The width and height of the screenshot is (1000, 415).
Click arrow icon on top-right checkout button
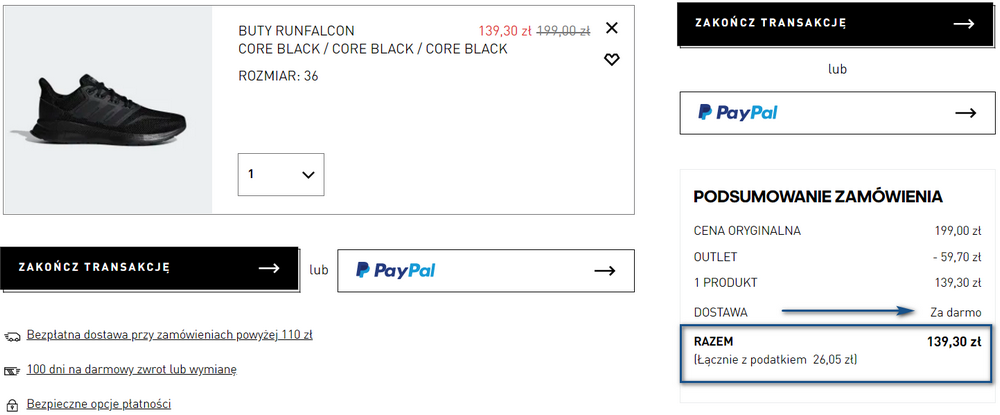click(x=964, y=23)
